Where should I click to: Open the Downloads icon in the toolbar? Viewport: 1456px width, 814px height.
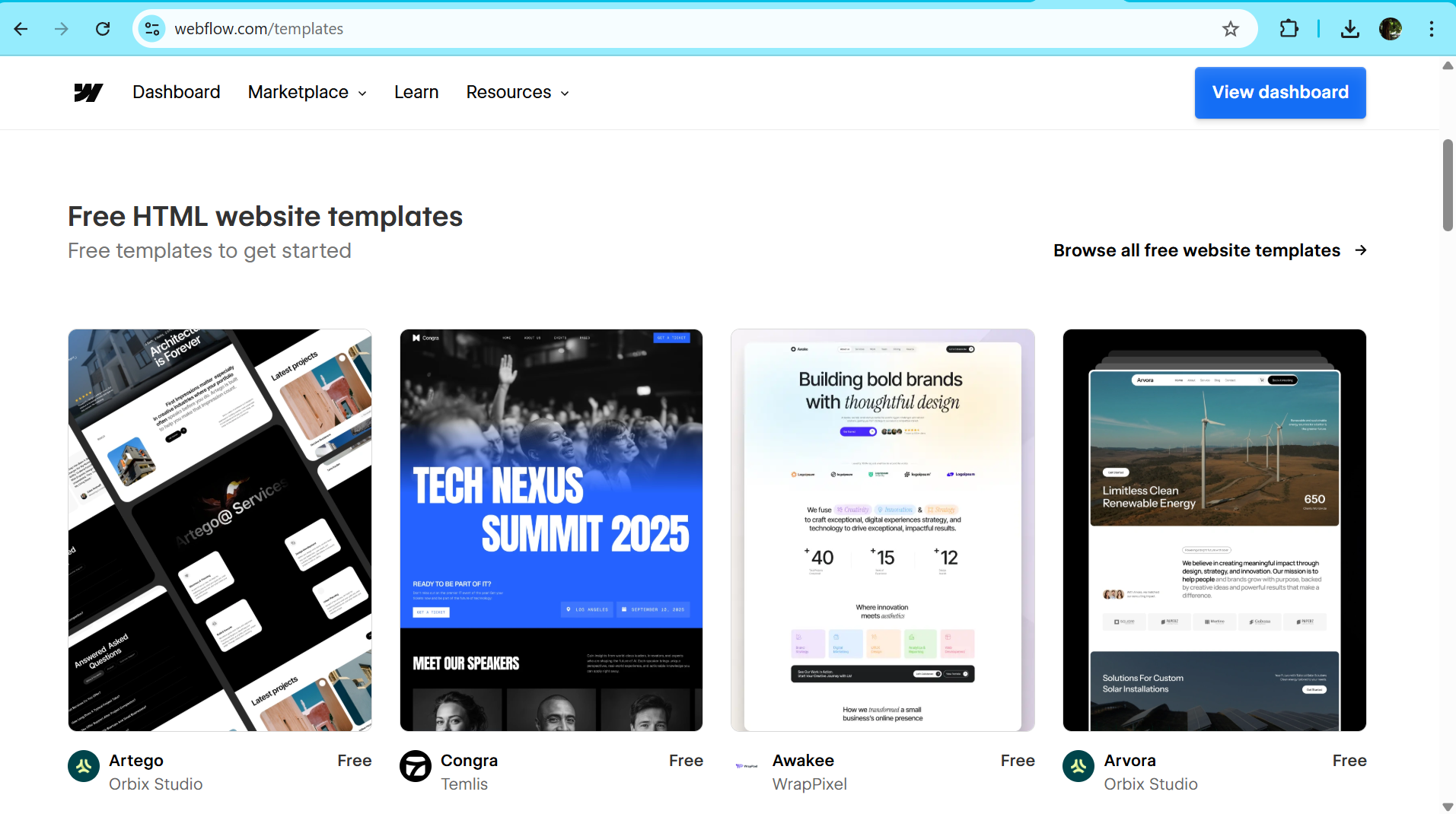[1350, 28]
